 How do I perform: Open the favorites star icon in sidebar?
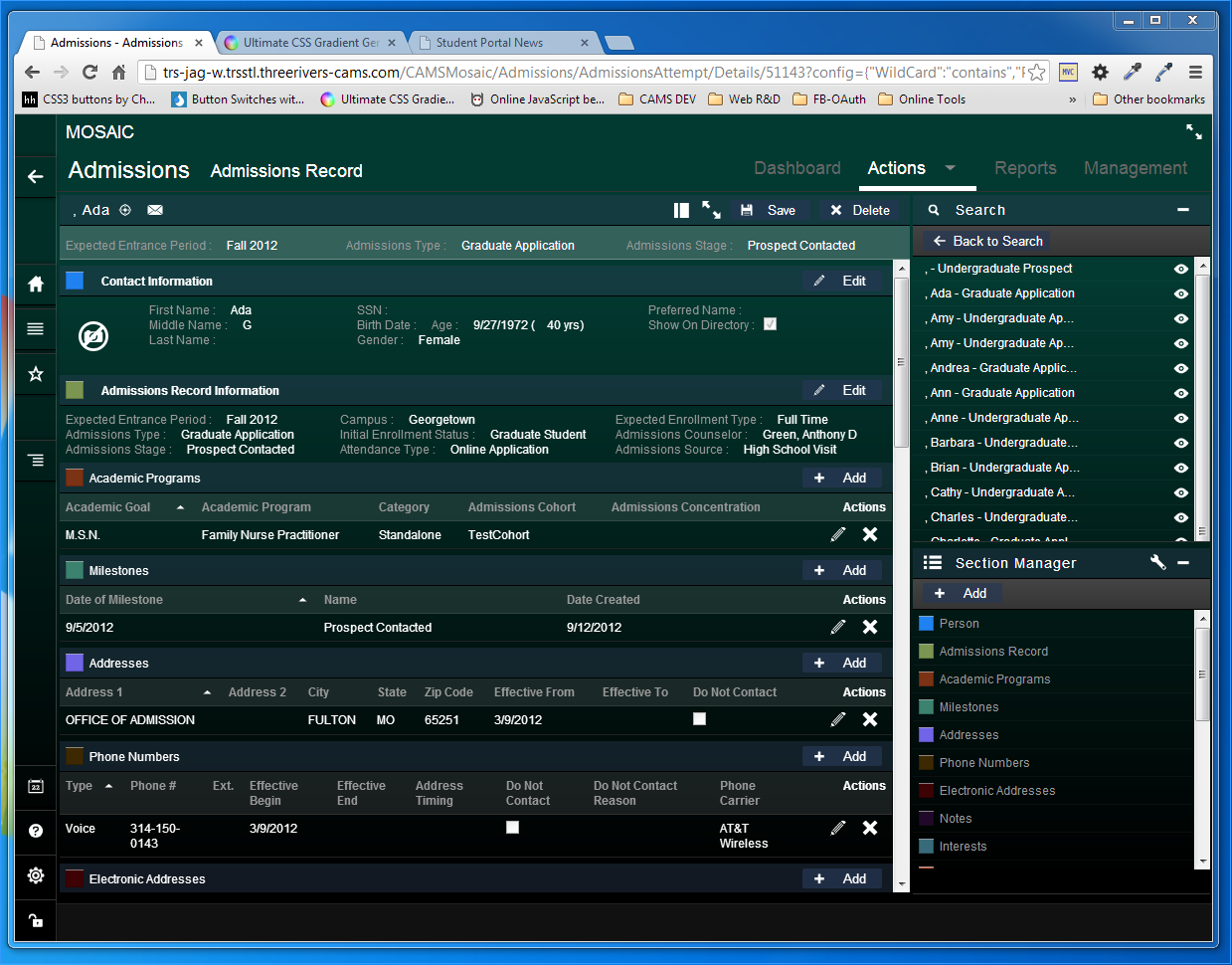36,374
